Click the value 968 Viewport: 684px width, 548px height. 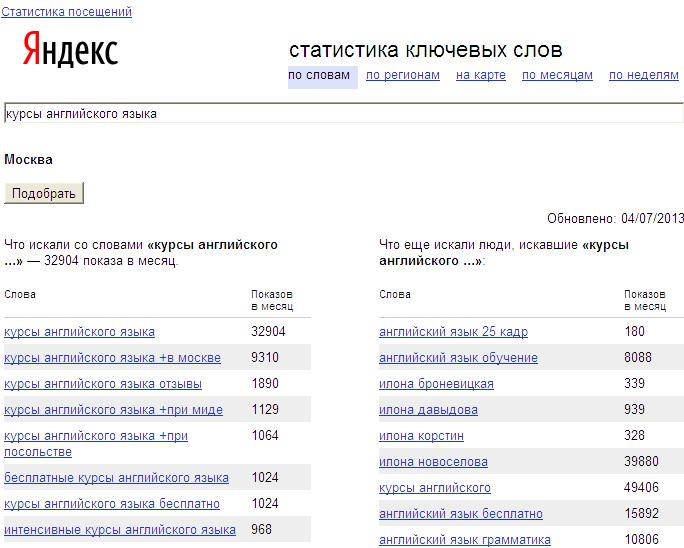pos(261,529)
